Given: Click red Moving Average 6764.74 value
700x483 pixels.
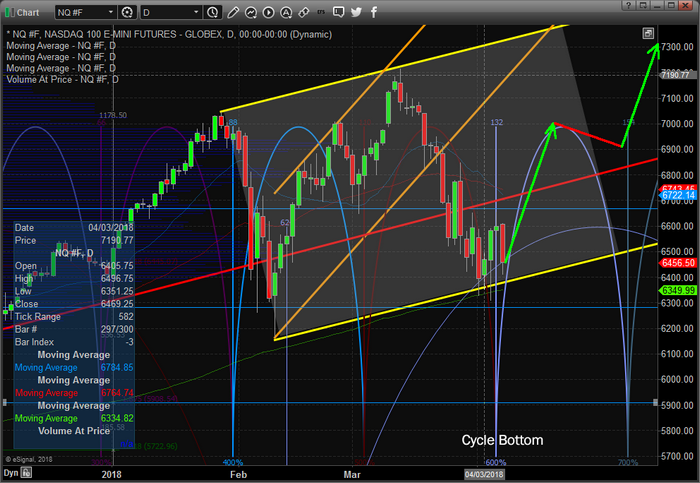Looking at the screenshot, I should 117,393.
